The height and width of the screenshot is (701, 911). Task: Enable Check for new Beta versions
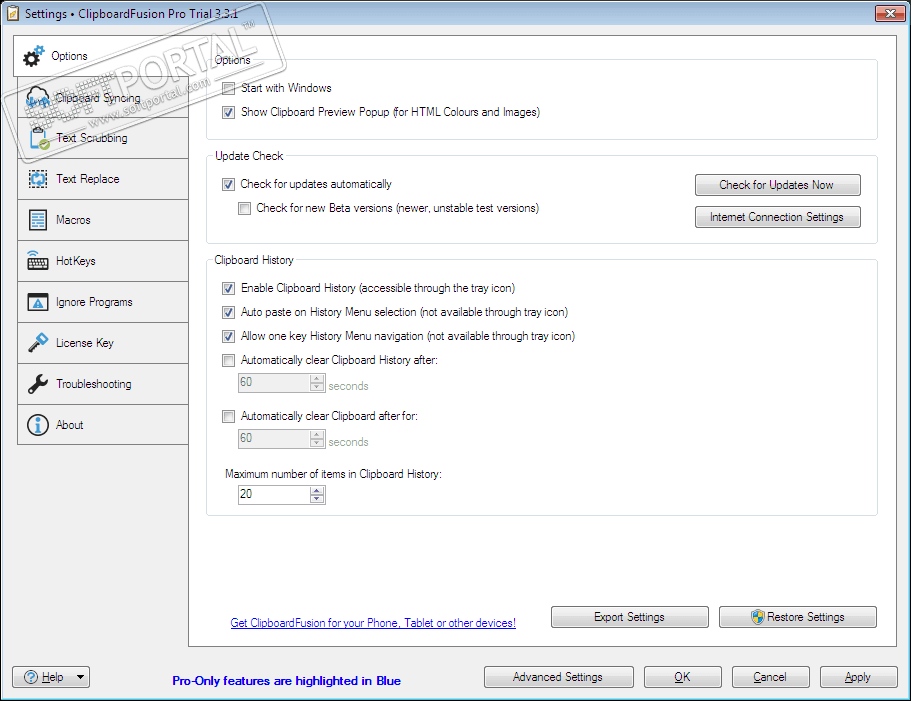245,208
